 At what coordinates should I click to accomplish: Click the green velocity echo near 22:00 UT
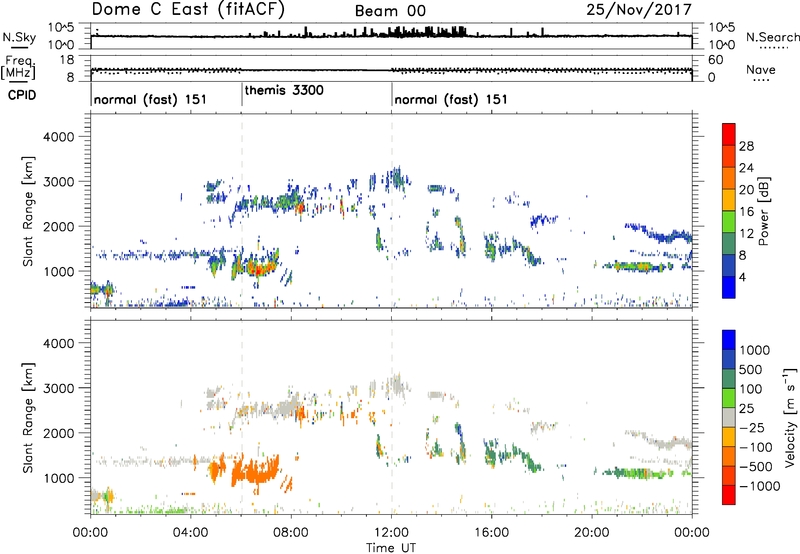[x=635, y=473]
